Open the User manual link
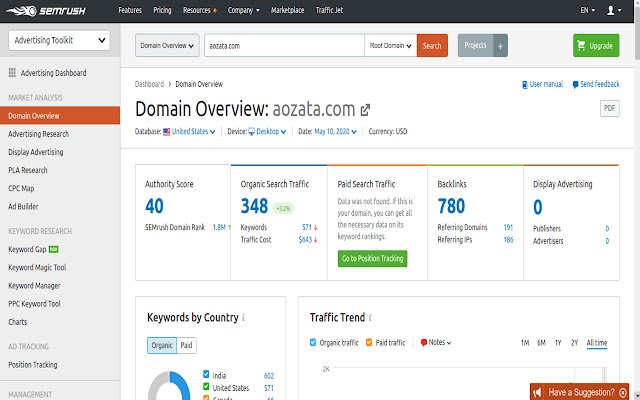The image size is (640, 400). click(543, 84)
